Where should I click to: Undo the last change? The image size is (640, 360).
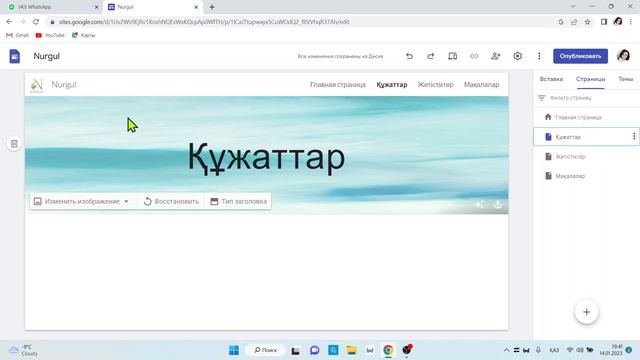coord(409,56)
